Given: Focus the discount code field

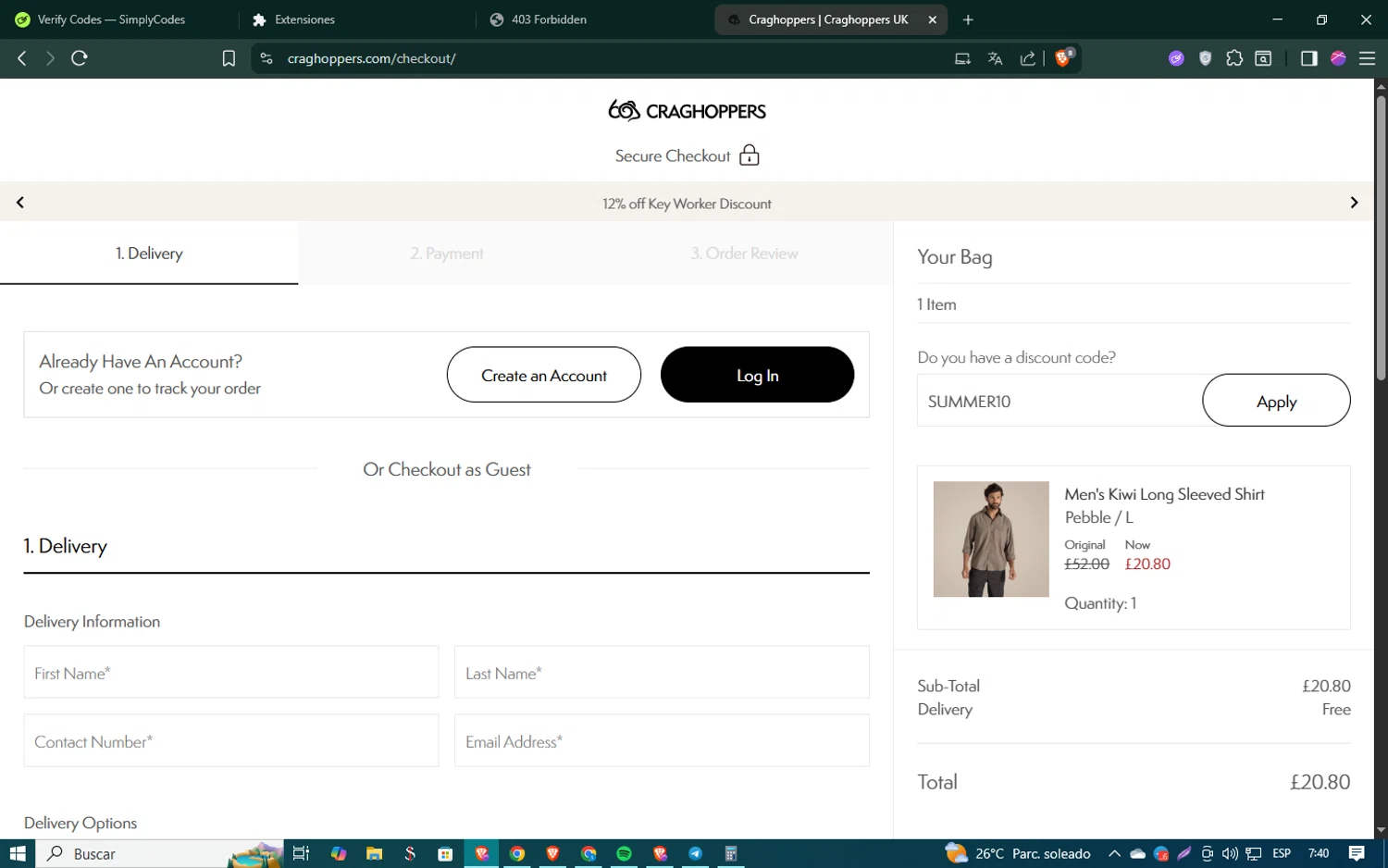Looking at the screenshot, I should click(x=1060, y=401).
